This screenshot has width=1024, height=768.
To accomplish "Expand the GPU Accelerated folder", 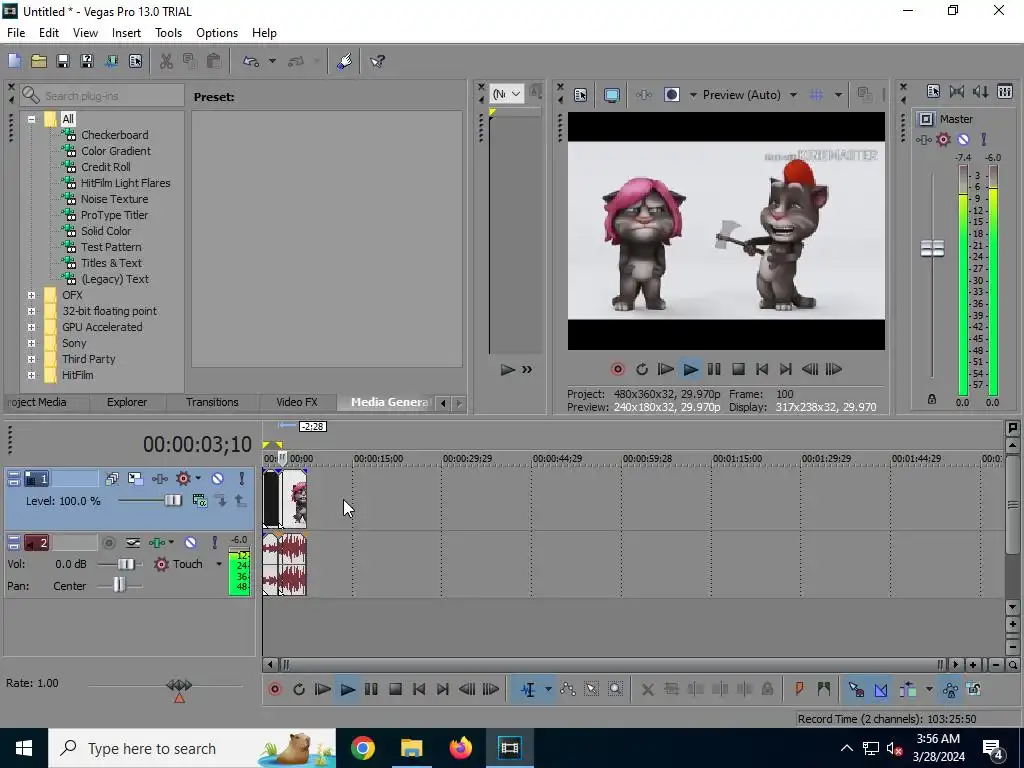I will pyautogui.click(x=31, y=327).
